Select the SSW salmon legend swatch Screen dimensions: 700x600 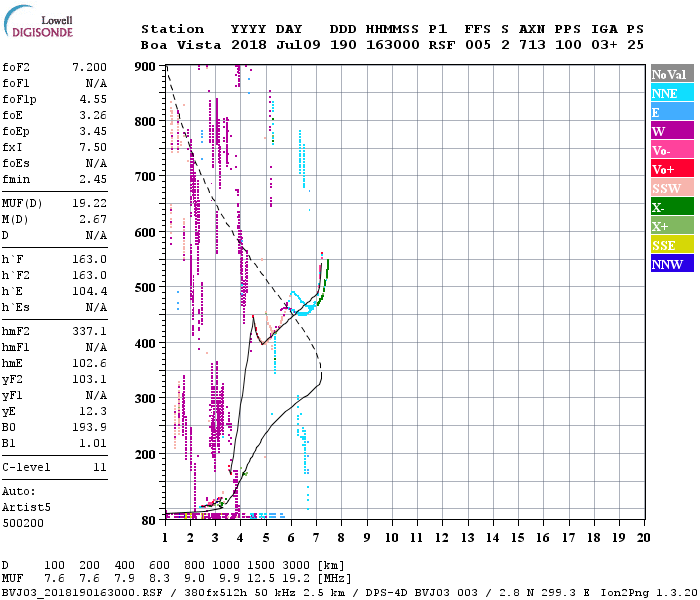coord(672,188)
